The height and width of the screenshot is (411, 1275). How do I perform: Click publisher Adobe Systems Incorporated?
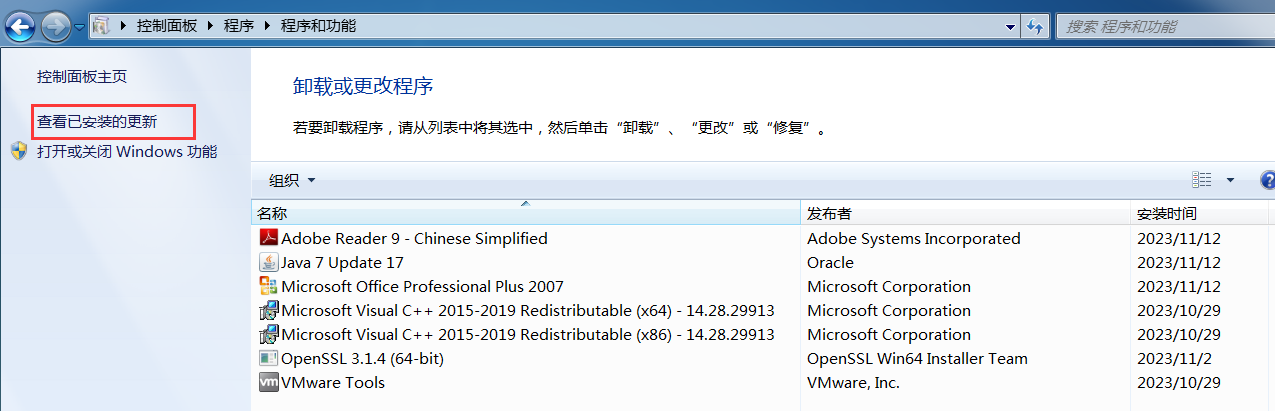(x=914, y=238)
